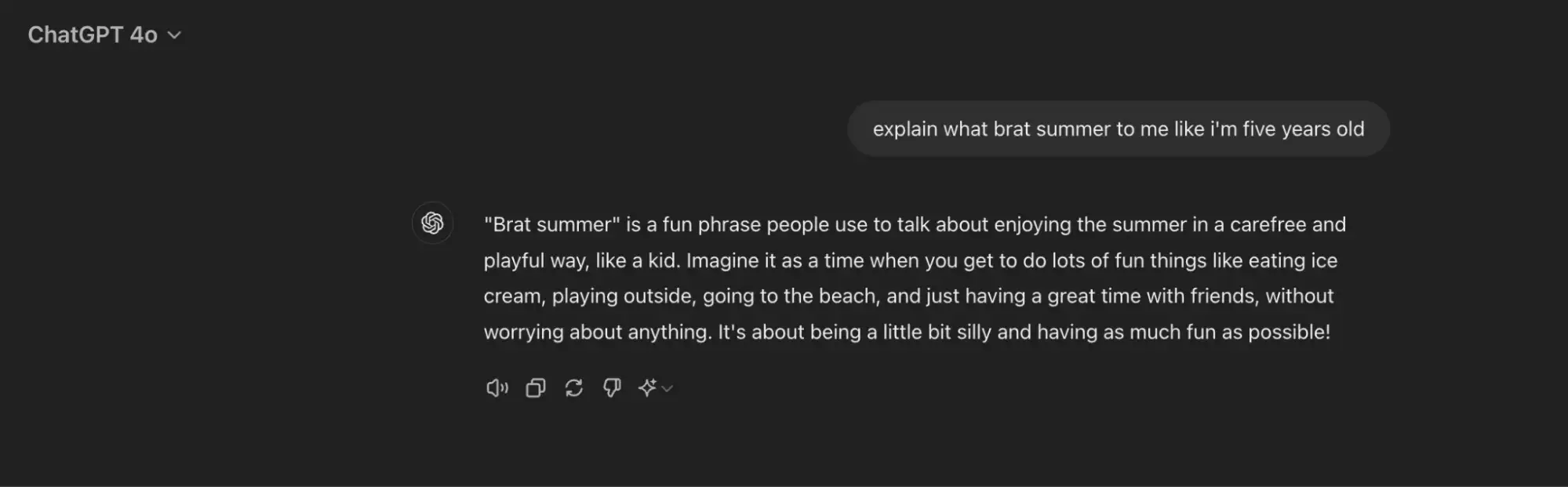The width and height of the screenshot is (1568, 487).
Task: Mark the response with thumbs-down
Action: (612, 388)
